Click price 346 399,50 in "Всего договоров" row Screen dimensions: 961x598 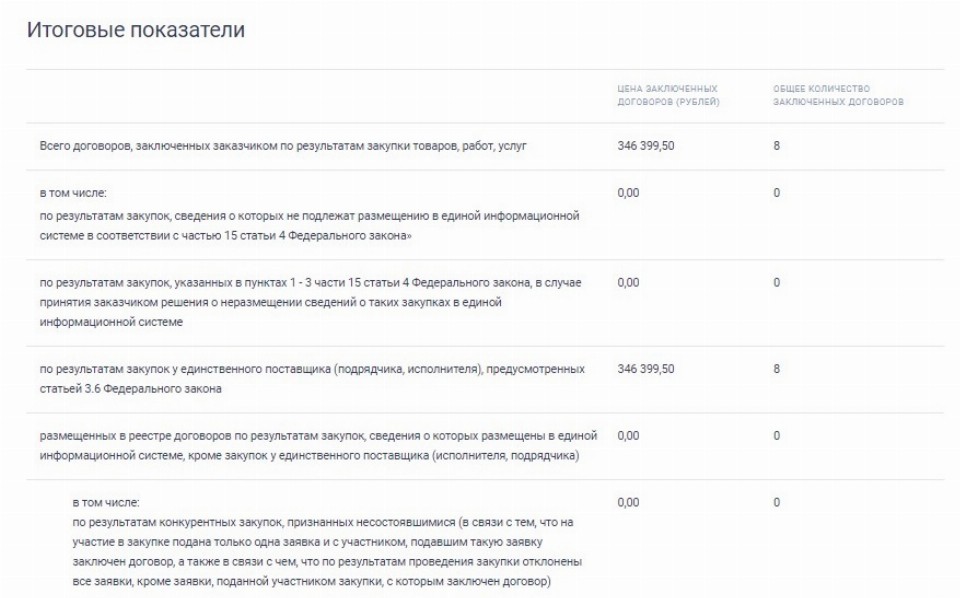(646, 147)
